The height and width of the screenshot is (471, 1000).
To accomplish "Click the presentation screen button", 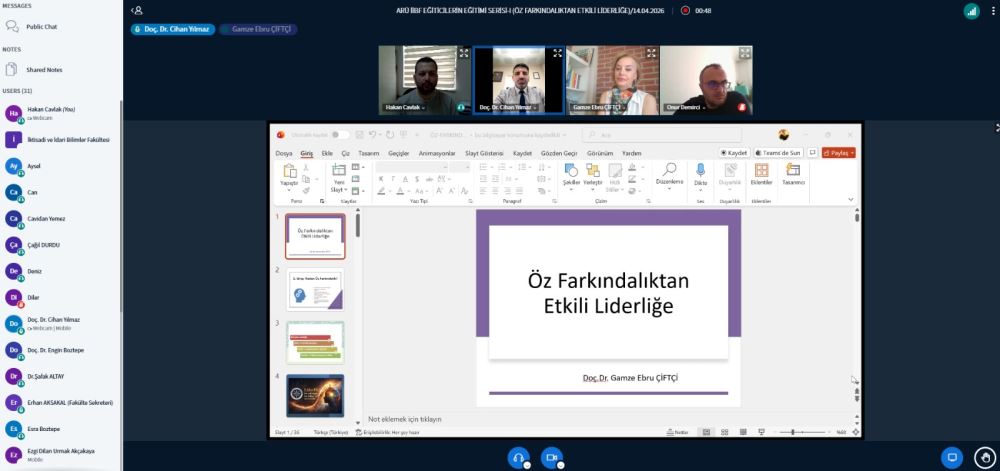I will pos(952,457).
